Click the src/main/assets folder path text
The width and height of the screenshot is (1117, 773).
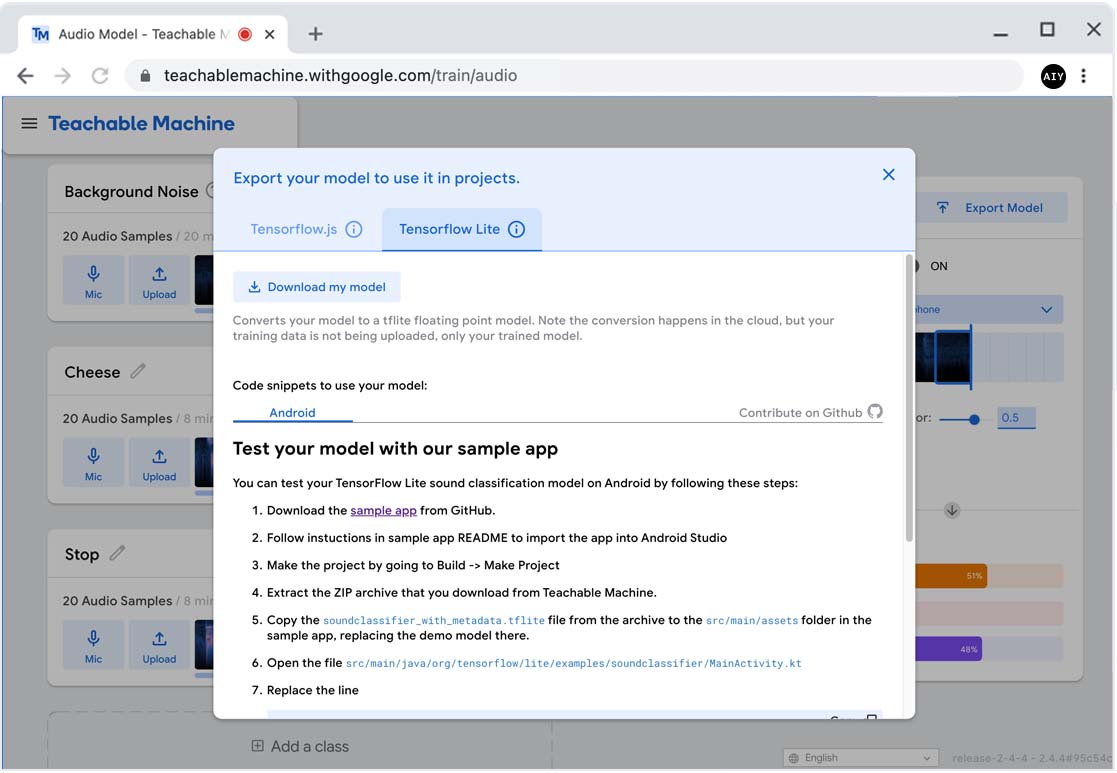click(x=752, y=621)
